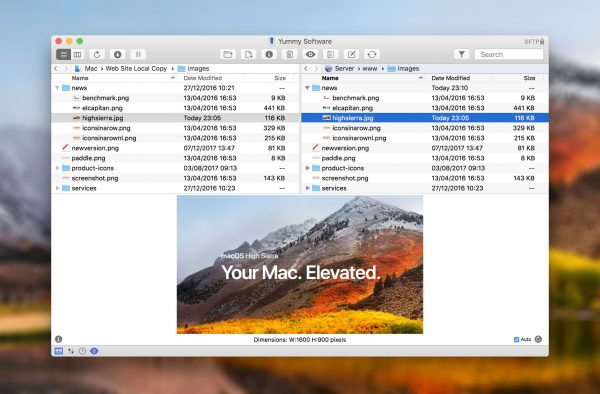The image size is (600, 394).
Task: Click the SFTP lock indicator
Action: tap(534, 41)
